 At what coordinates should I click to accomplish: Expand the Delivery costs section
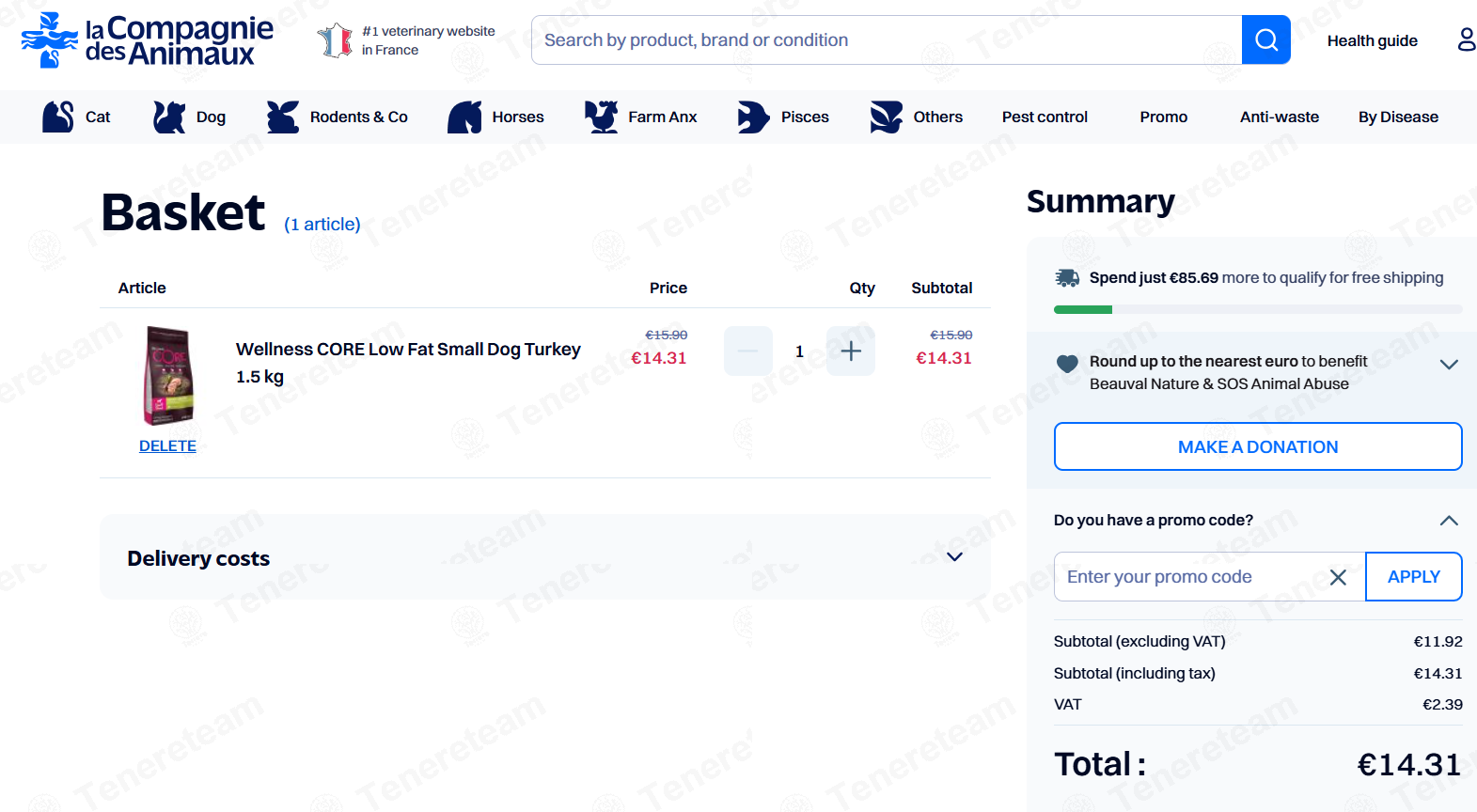[x=545, y=557]
